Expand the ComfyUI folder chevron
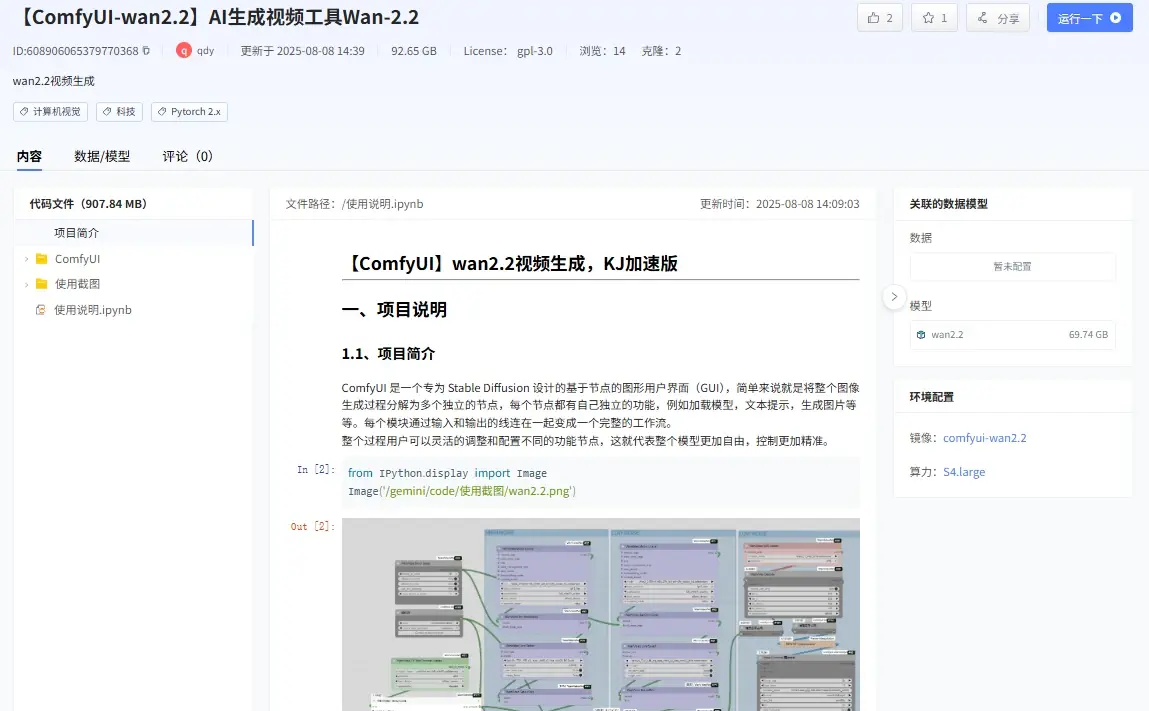This screenshot has height=711, width=1149. (x=26, y=259)
